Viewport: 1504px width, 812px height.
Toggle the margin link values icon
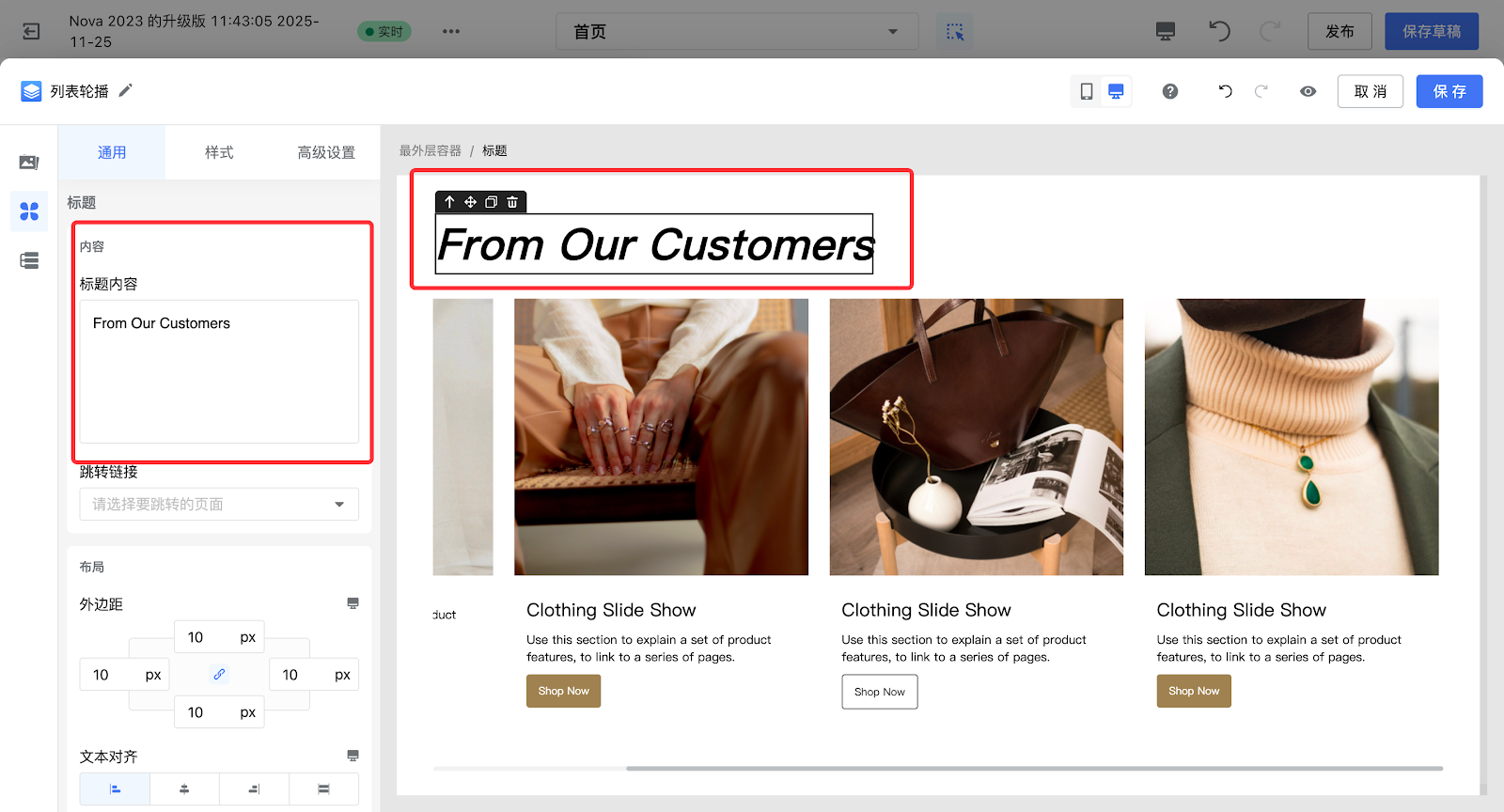click(x=219, y=674)
